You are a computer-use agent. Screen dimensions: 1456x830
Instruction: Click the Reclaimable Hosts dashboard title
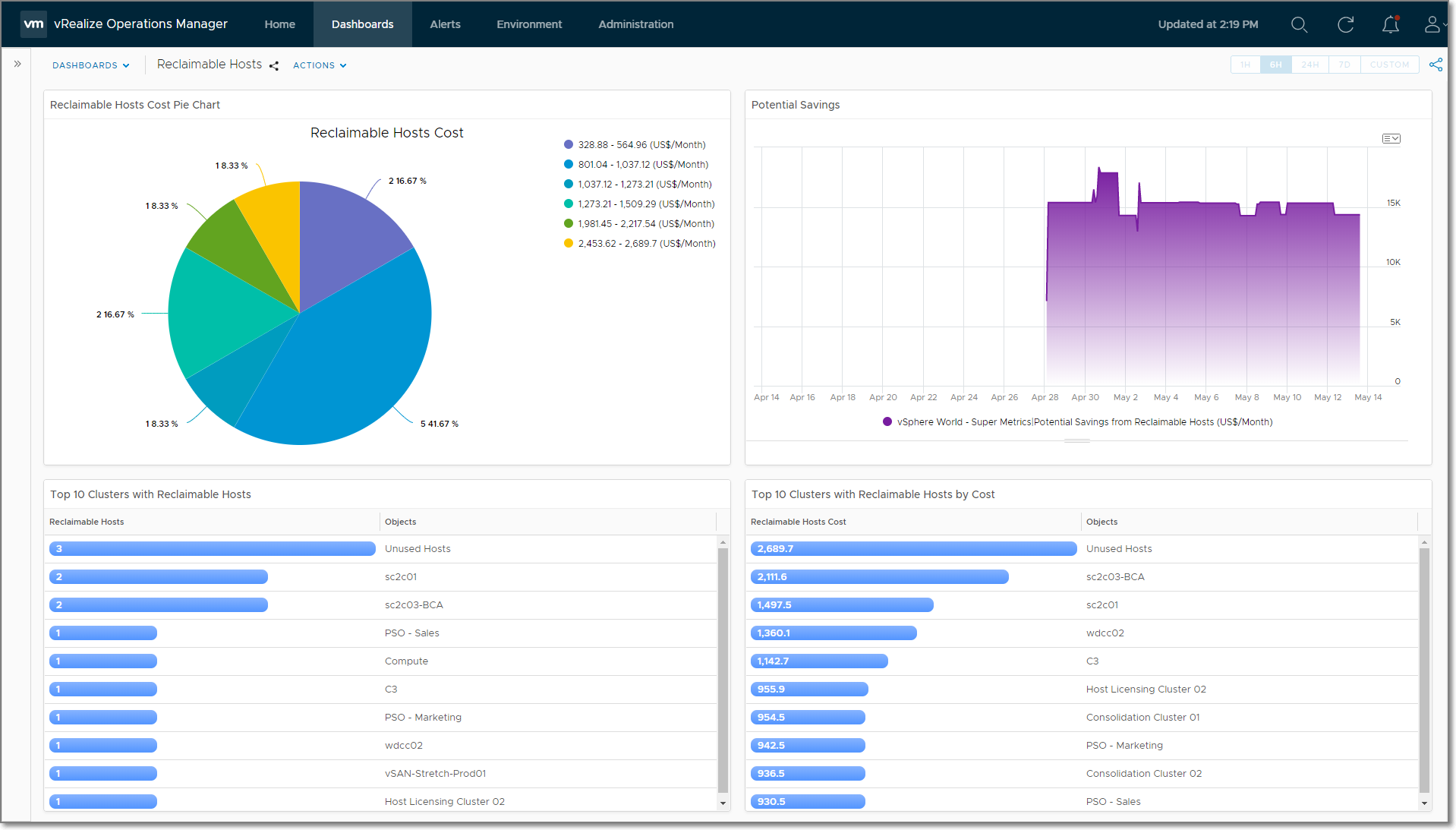(x=210, y=65)
